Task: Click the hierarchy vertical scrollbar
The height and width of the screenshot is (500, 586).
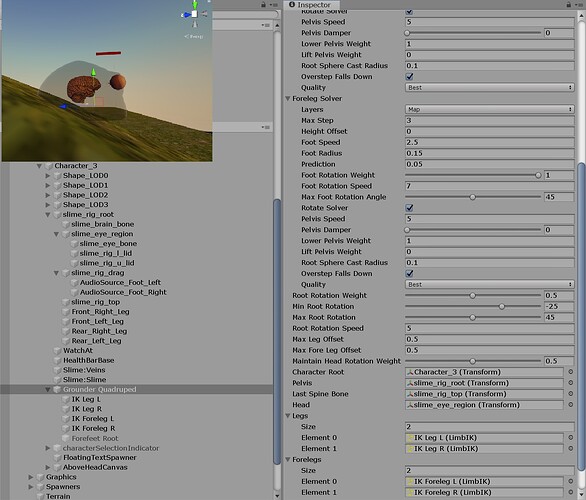Action: 277,331
